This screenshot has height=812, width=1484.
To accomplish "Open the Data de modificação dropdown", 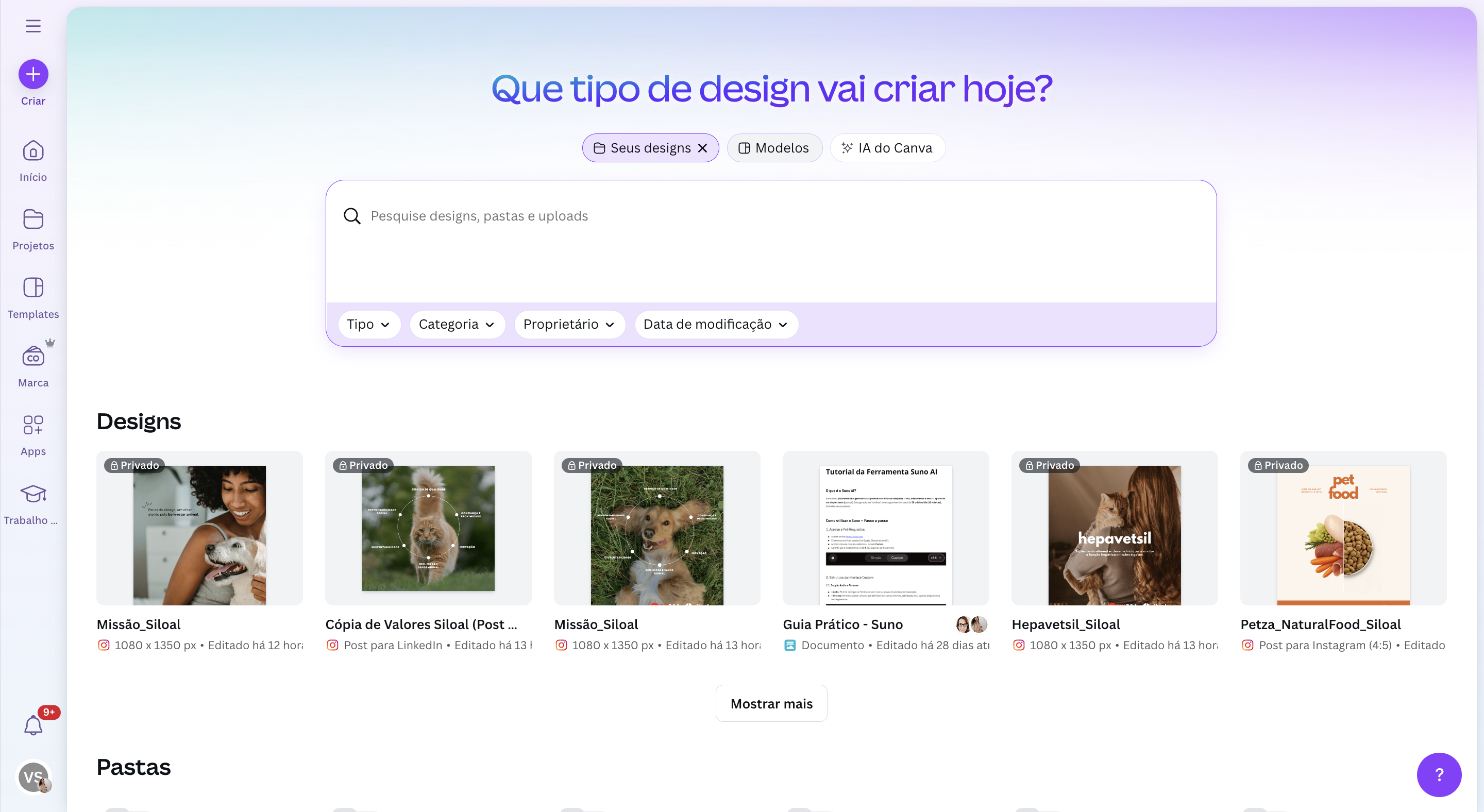I will pos(716,324).
